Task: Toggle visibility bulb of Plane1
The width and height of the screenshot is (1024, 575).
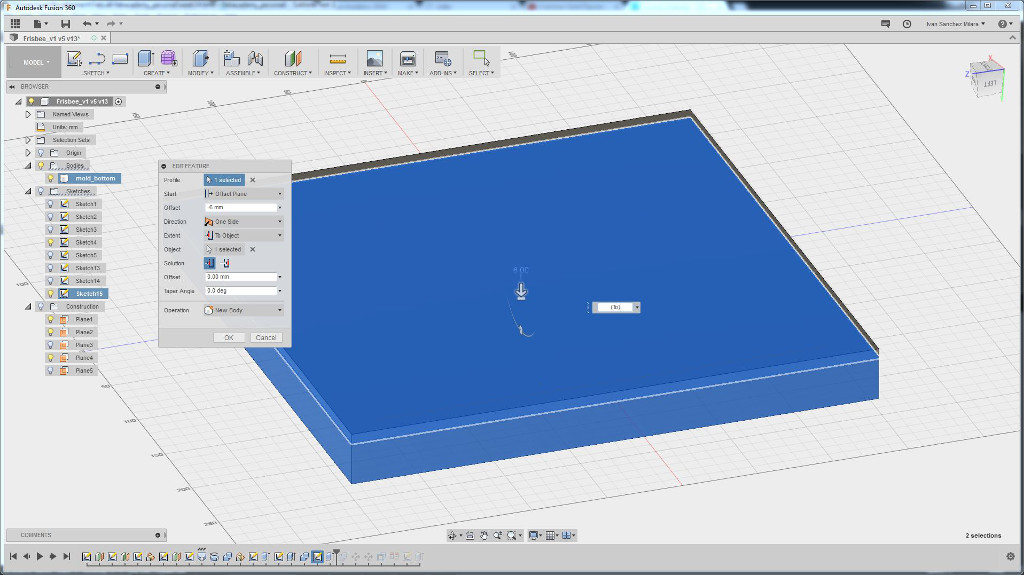Action: click(50, 320)
